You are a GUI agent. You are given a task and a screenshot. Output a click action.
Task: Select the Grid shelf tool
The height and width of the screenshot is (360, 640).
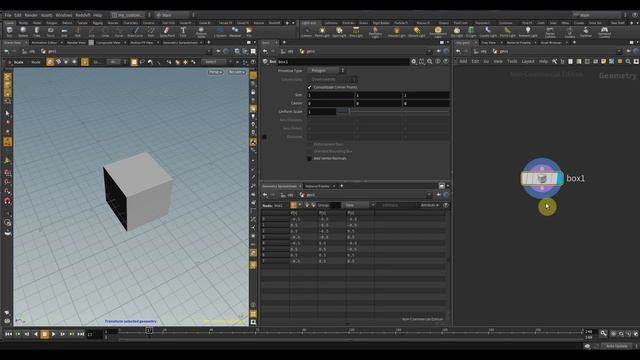[64, 32]
